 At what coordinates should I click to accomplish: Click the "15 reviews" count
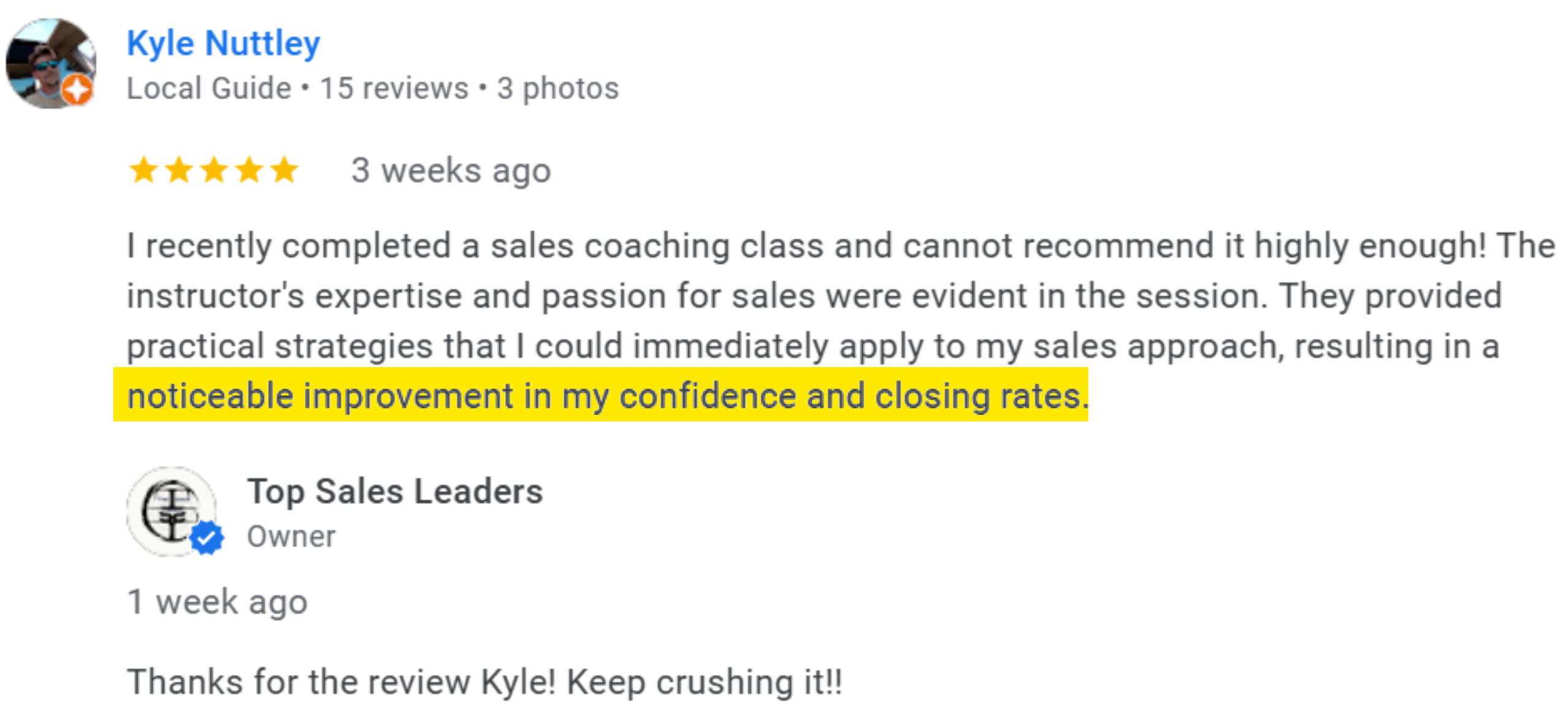pos(394,88)
